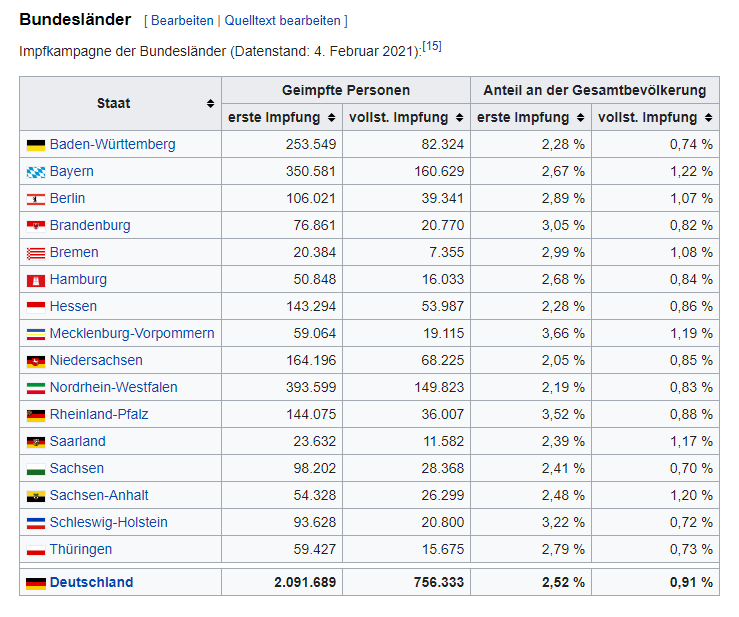Open the bold Deutschland link
This screenshot has height=617, width=739.
point(91,583)
